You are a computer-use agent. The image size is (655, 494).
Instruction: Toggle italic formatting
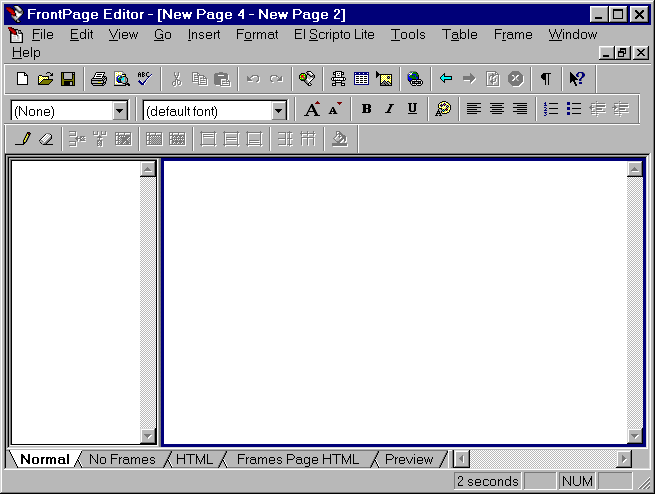coord(389,109)
